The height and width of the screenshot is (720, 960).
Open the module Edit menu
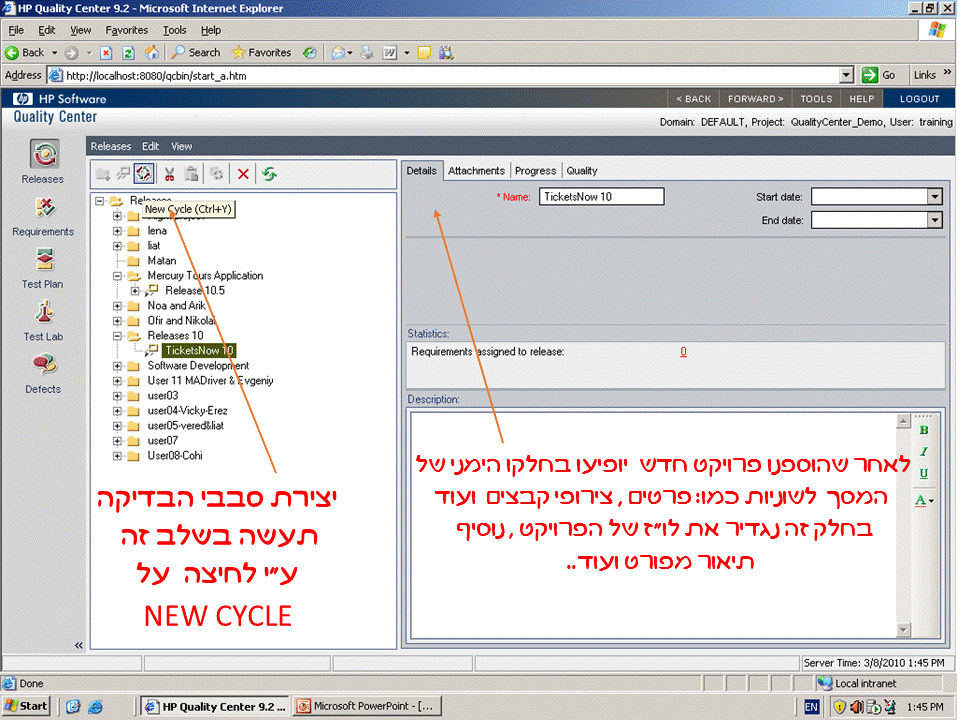click(x=151, y=146)
